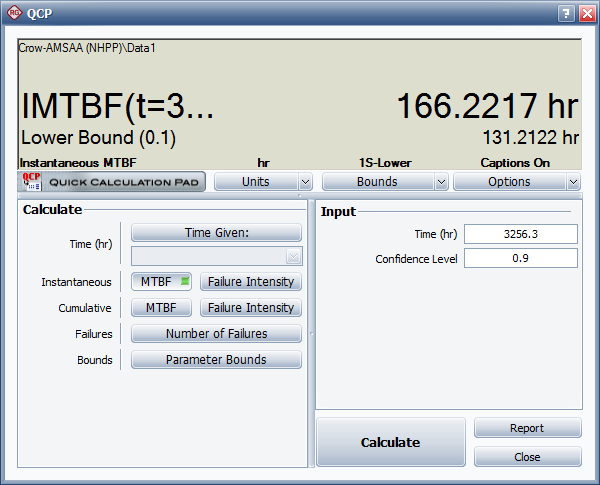Screen dimensions: 600x485
Task: Select the Number of Failures option
Action: click(x=217, y=334)
